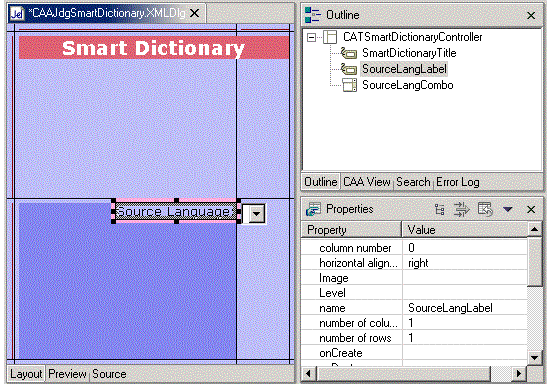Select the Source Language label in layout
Screen dimensions: 547x384
pos(176,211)
